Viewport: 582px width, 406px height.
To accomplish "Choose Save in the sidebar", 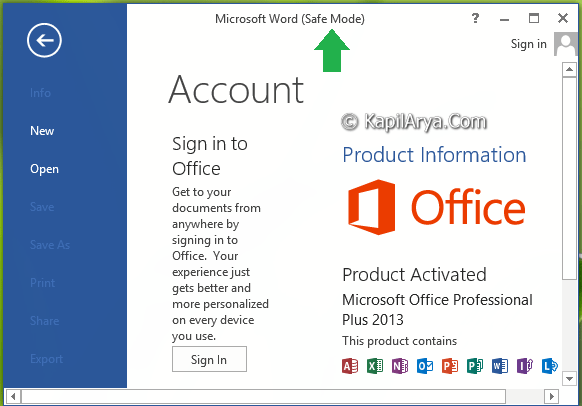I will pyautogui.click(x=42, y=207).
